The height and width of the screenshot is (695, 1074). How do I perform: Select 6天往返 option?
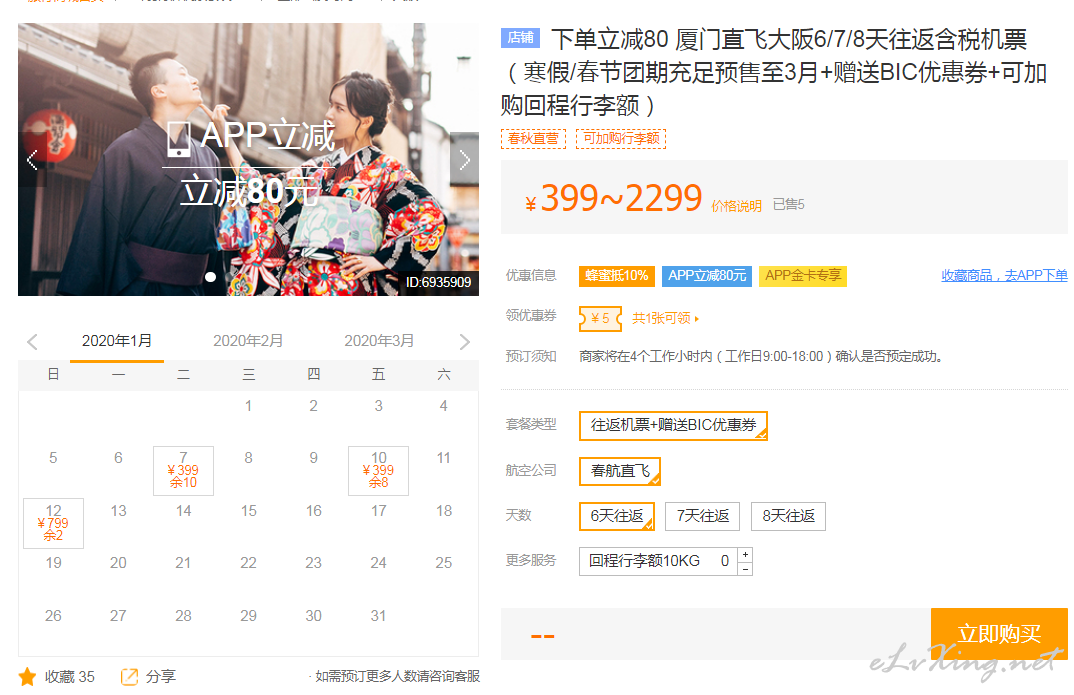[616, 516]
